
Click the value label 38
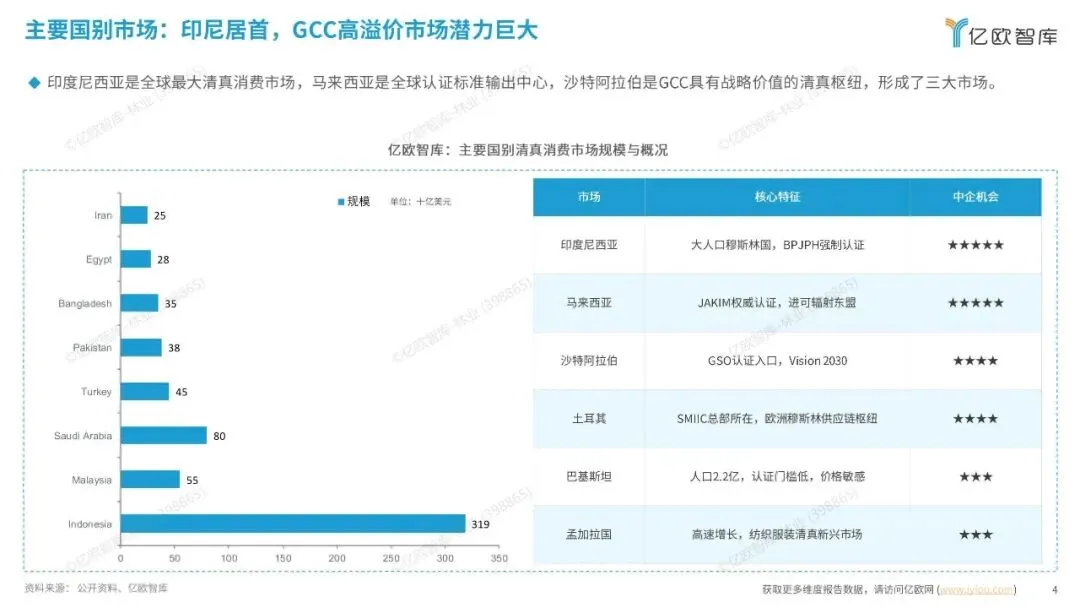[174, 348]
